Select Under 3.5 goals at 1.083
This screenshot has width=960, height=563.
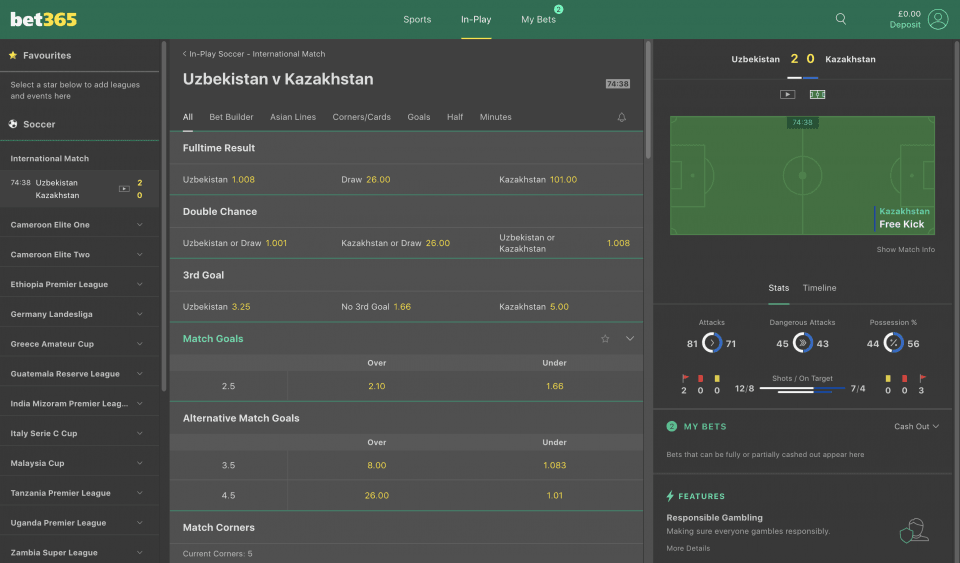pyautogui.click(x=555, y=465)
